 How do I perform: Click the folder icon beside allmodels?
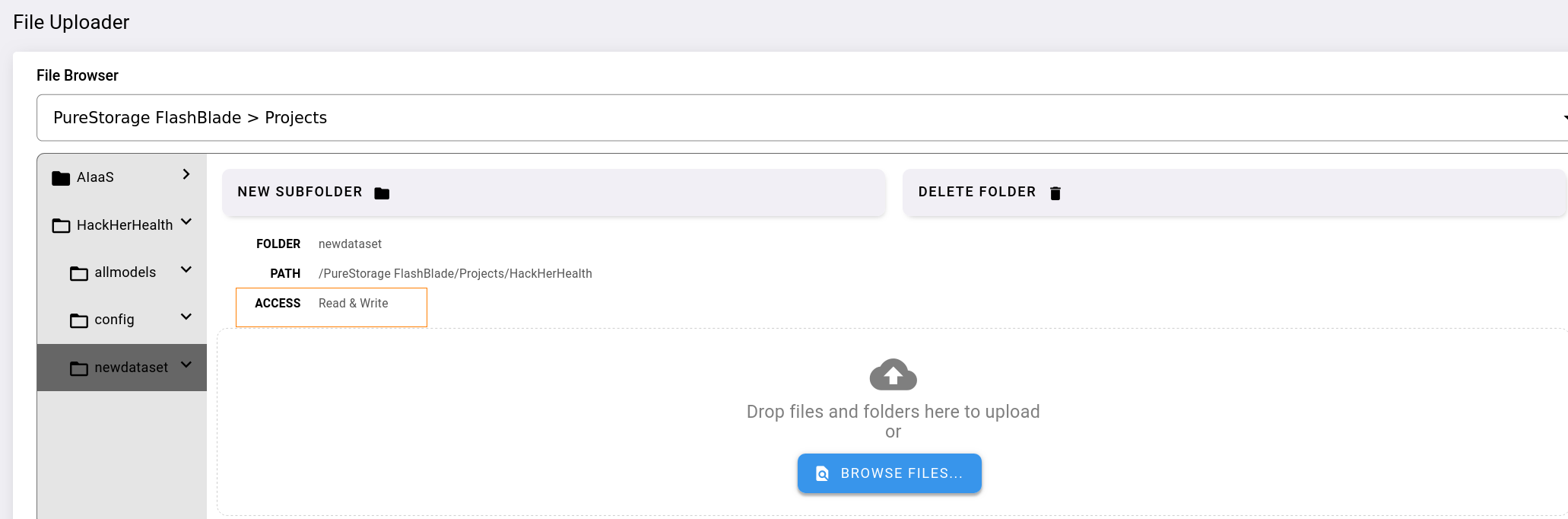point(80,272)
